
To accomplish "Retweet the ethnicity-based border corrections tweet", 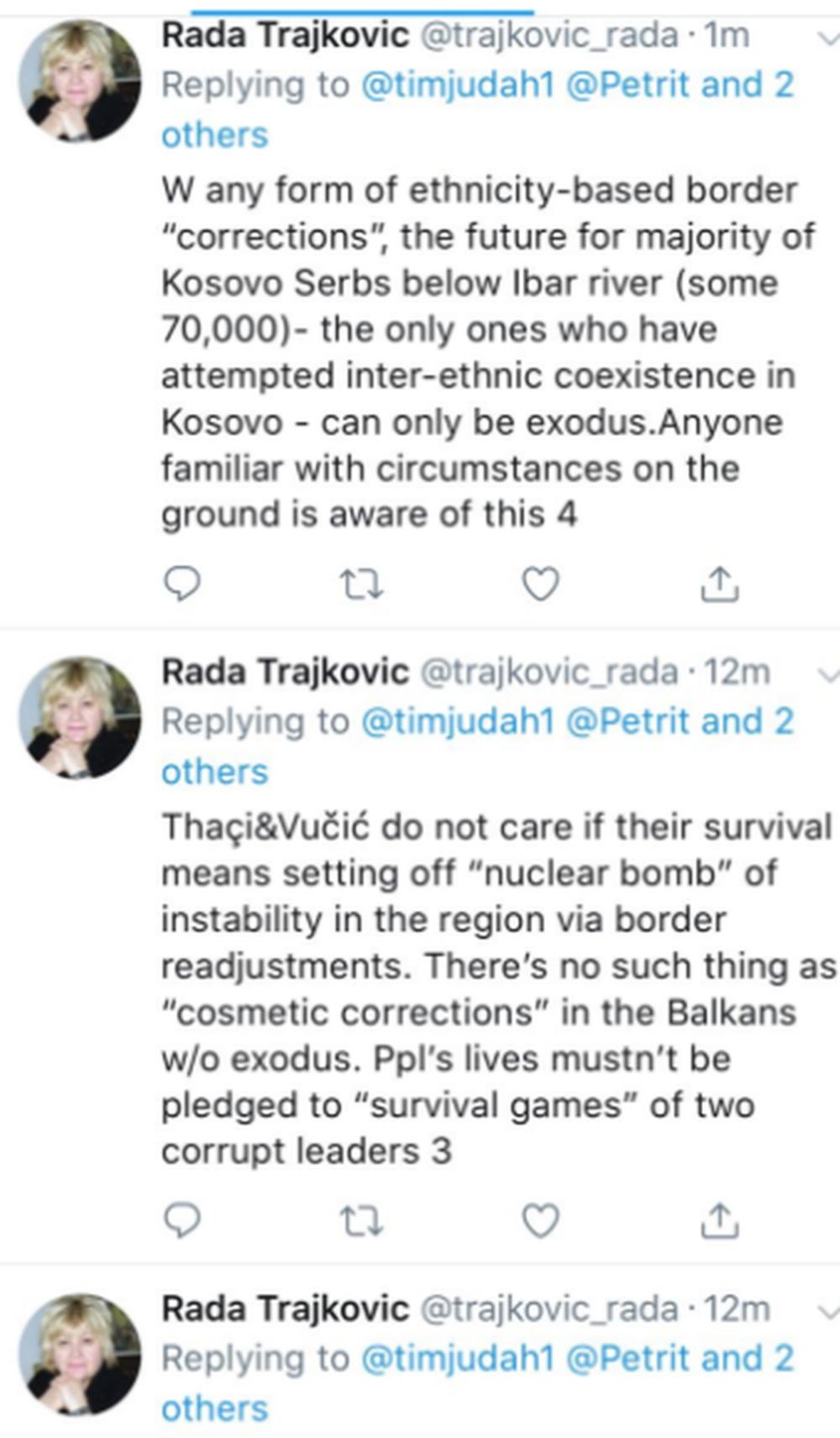I will (361, 583).
